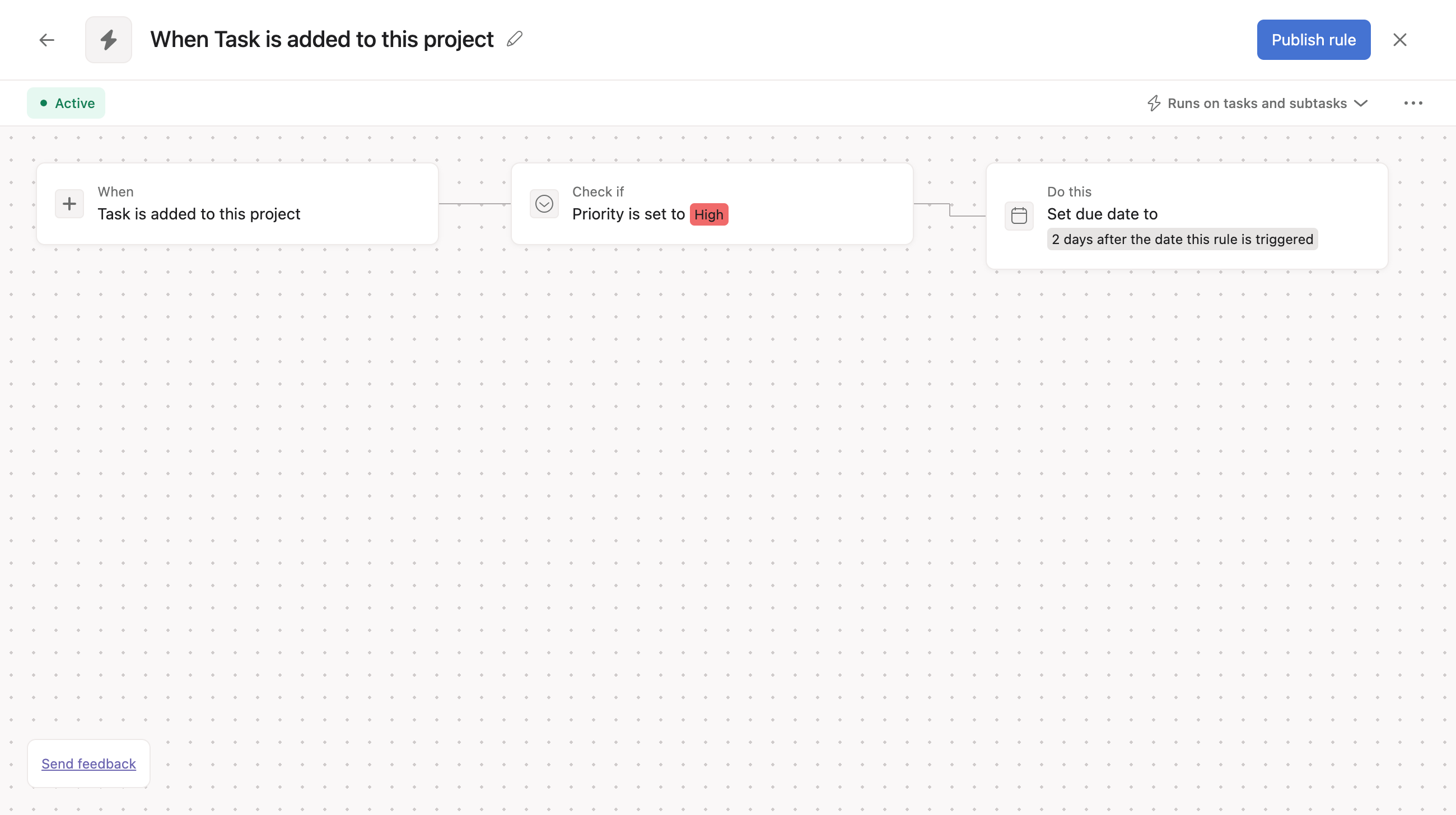Screen dimensions: 1456x815
Task: Click the lightning bolt rule icon
Action: pos(109,40)
